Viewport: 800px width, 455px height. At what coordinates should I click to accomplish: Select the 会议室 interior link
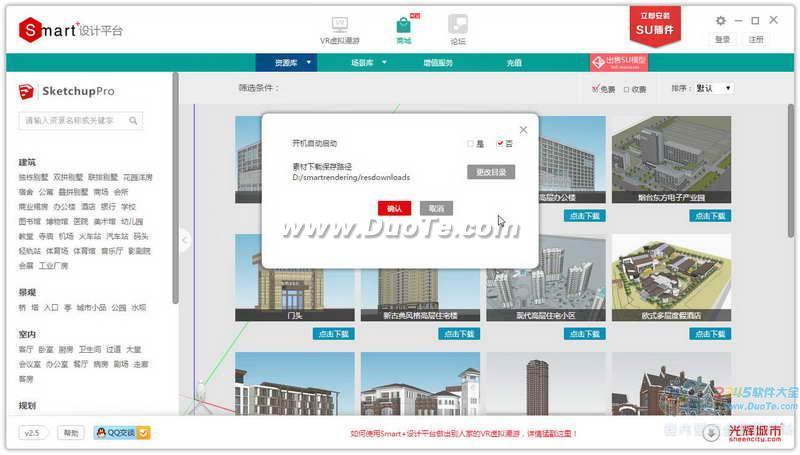click(x=29, y=365)
